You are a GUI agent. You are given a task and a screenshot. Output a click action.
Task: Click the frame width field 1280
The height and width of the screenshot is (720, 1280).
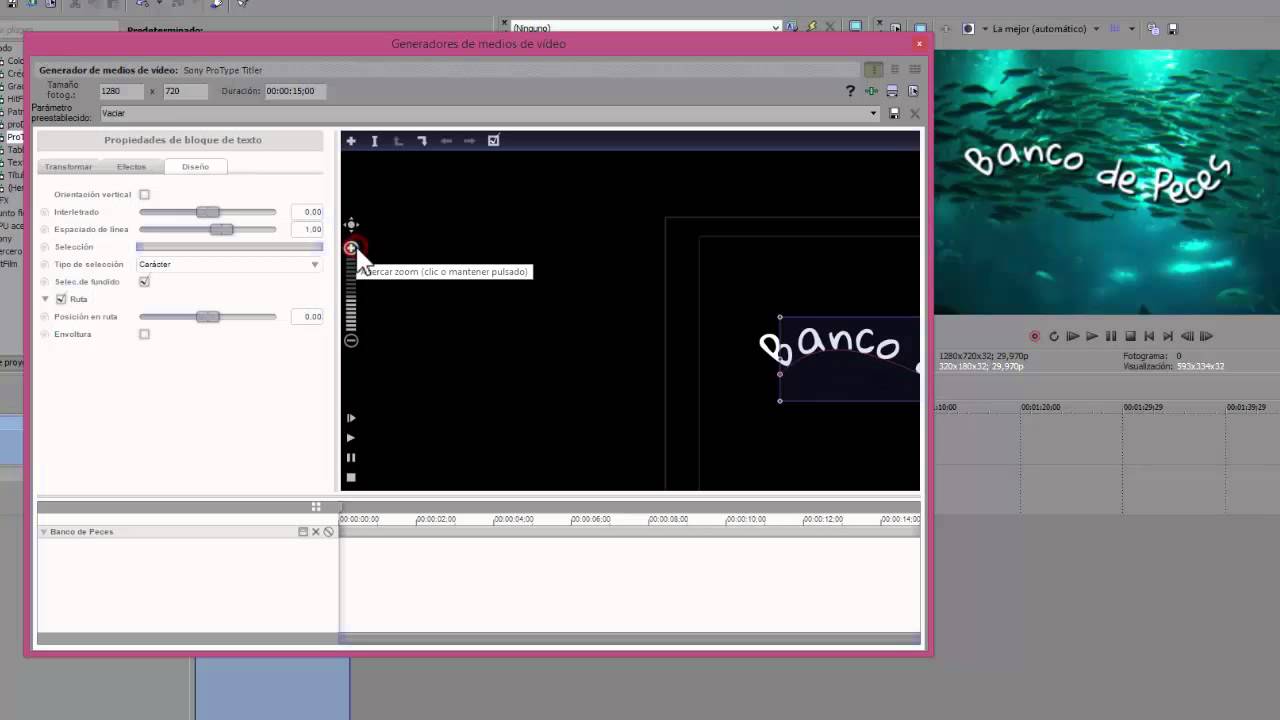[122, 91]
